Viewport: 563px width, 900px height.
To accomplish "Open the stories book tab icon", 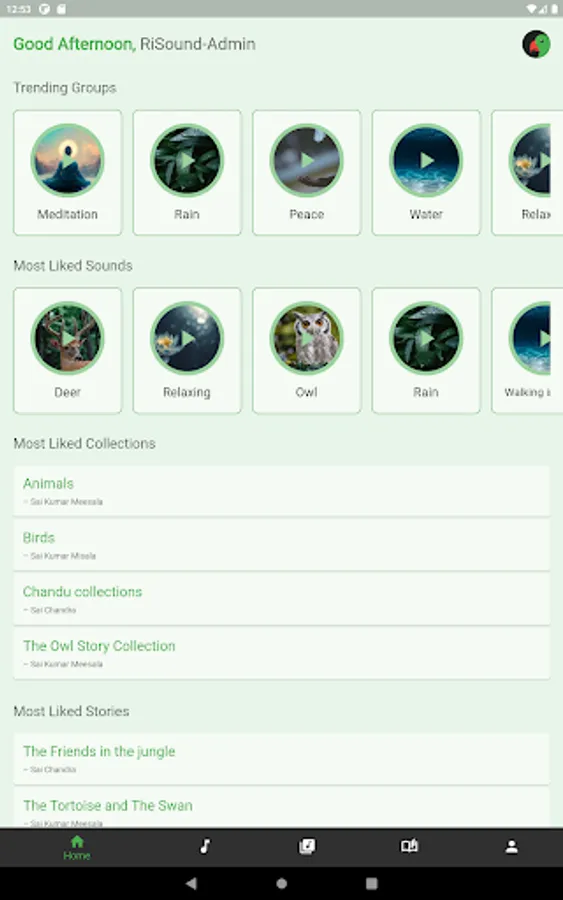I will click(409, 846).
